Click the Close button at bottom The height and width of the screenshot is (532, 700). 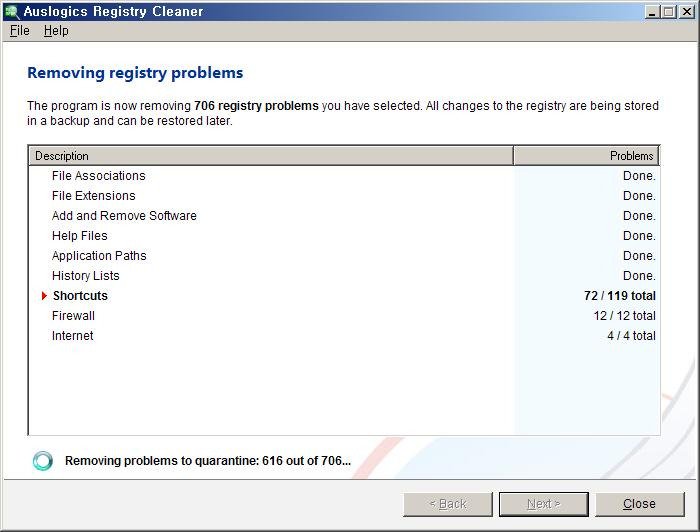639,504
